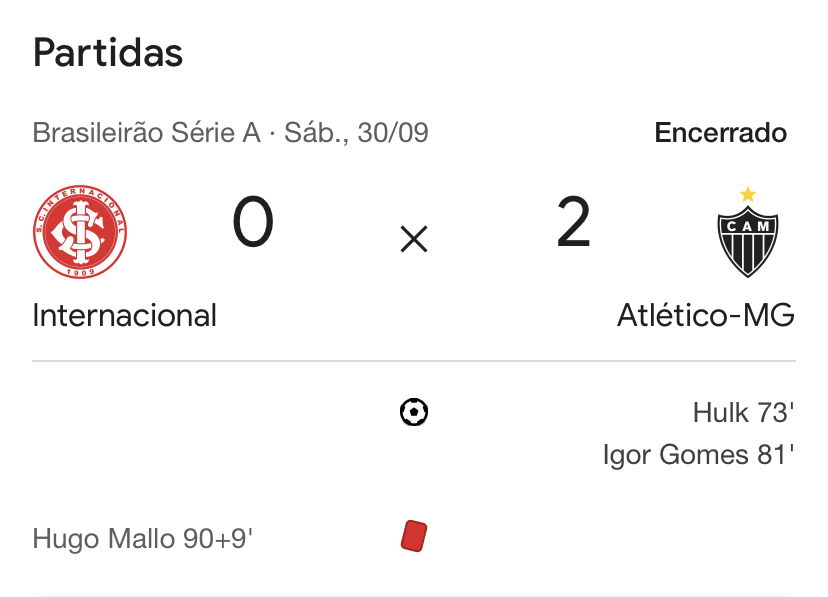The width and height of the screenshot is (828, 597).
Task: Select Hugo Mallo 90+9' card entry
Action: (143, 539)
